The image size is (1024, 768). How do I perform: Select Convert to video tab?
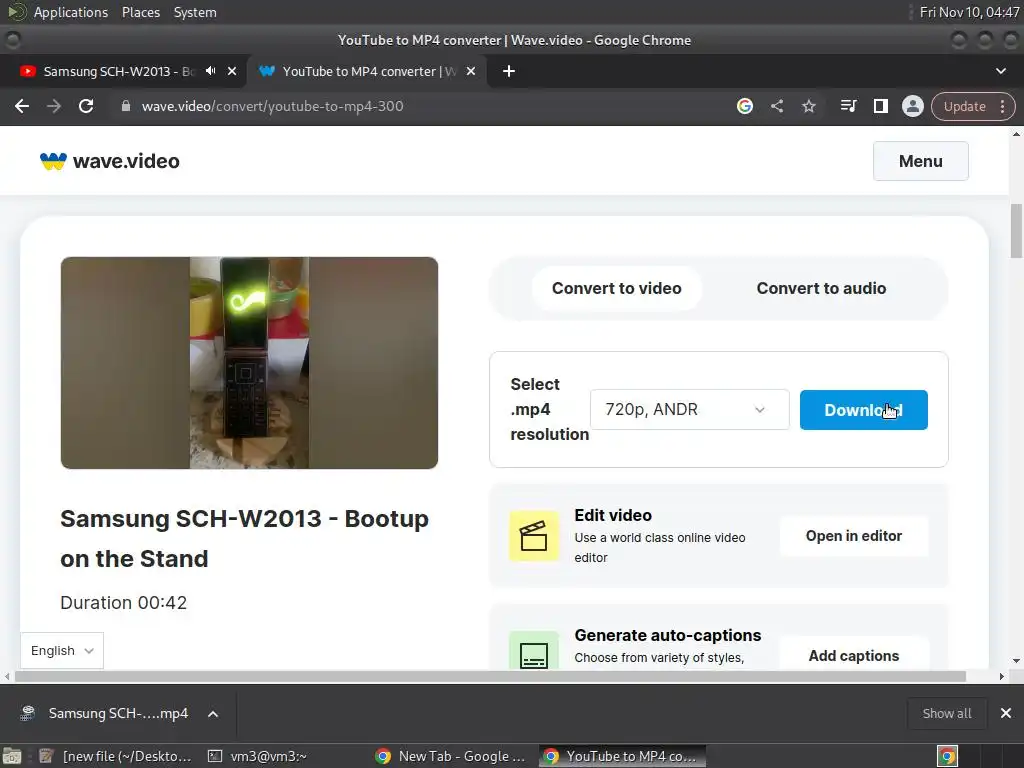click(616, 288)
